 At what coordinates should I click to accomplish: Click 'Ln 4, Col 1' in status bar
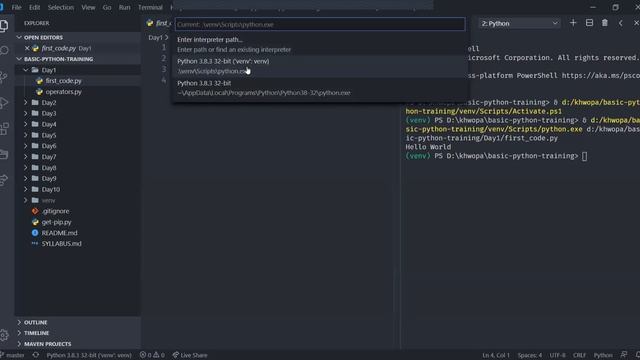[x=496, y=355]
